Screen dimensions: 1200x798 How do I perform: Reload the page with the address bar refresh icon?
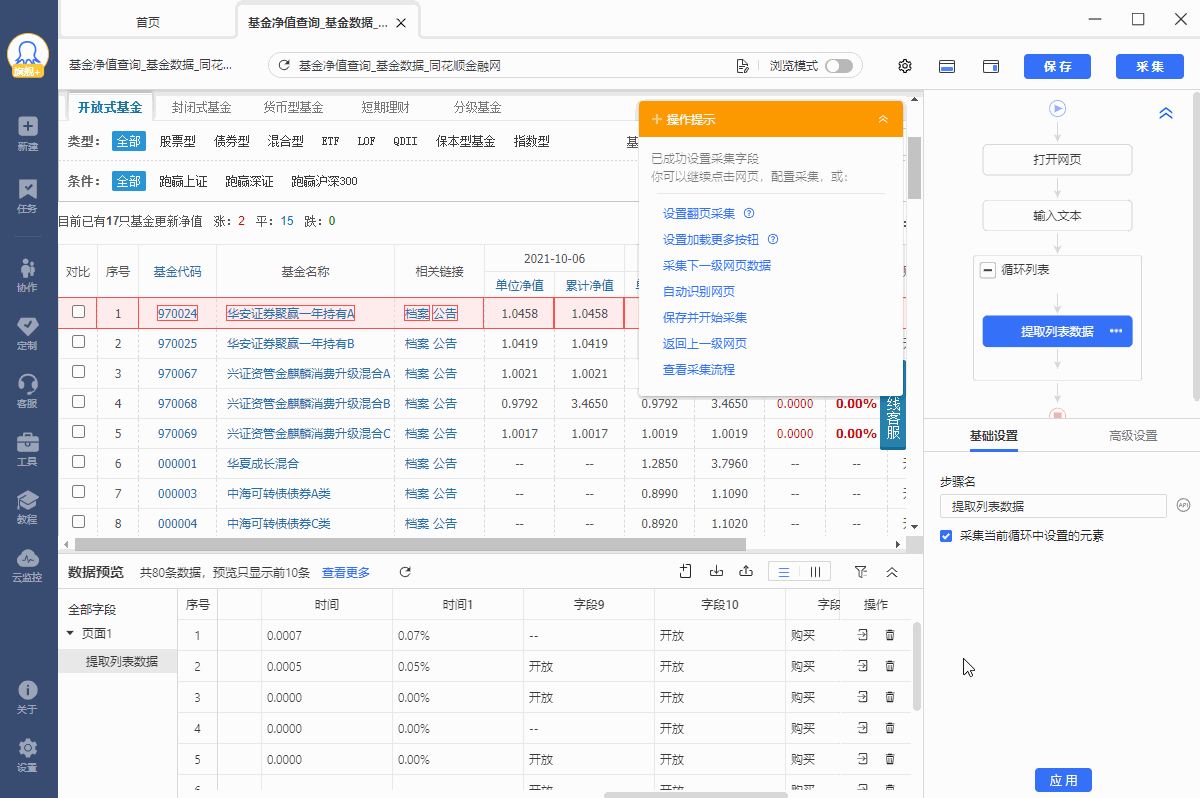pos(284,66)
